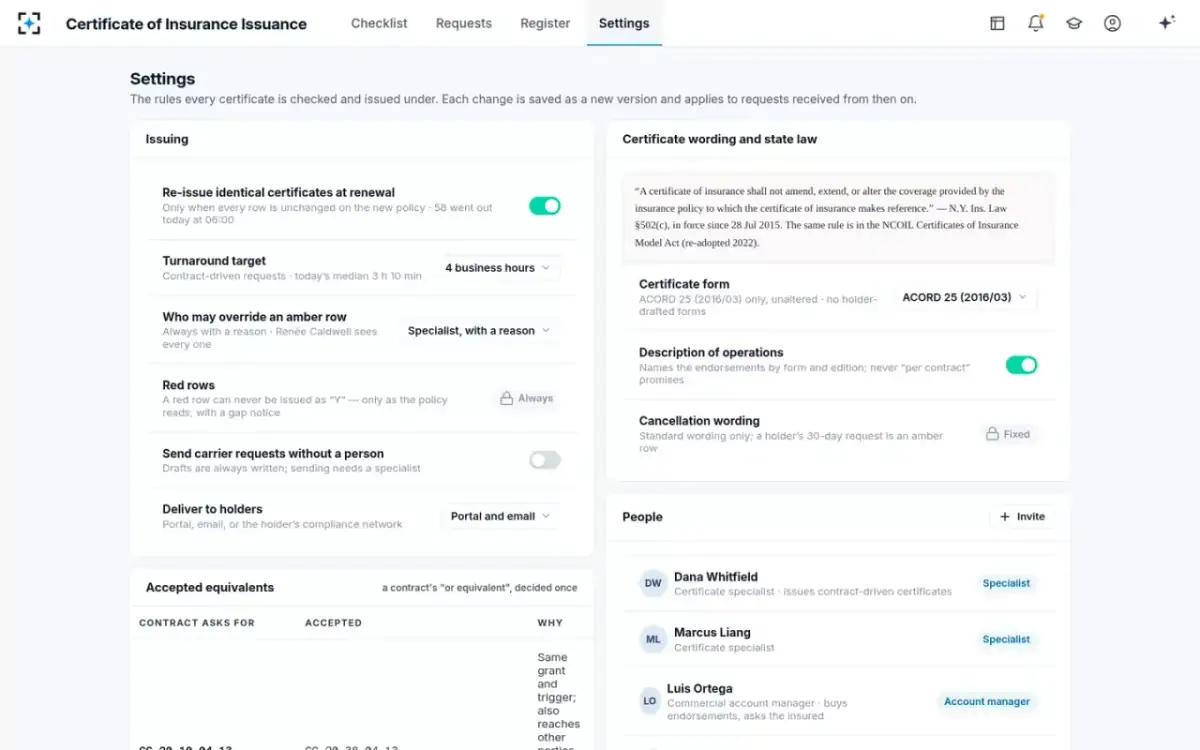Toggle Description of operations switch
This screenshot has width=1200, height=750.
1022,365
